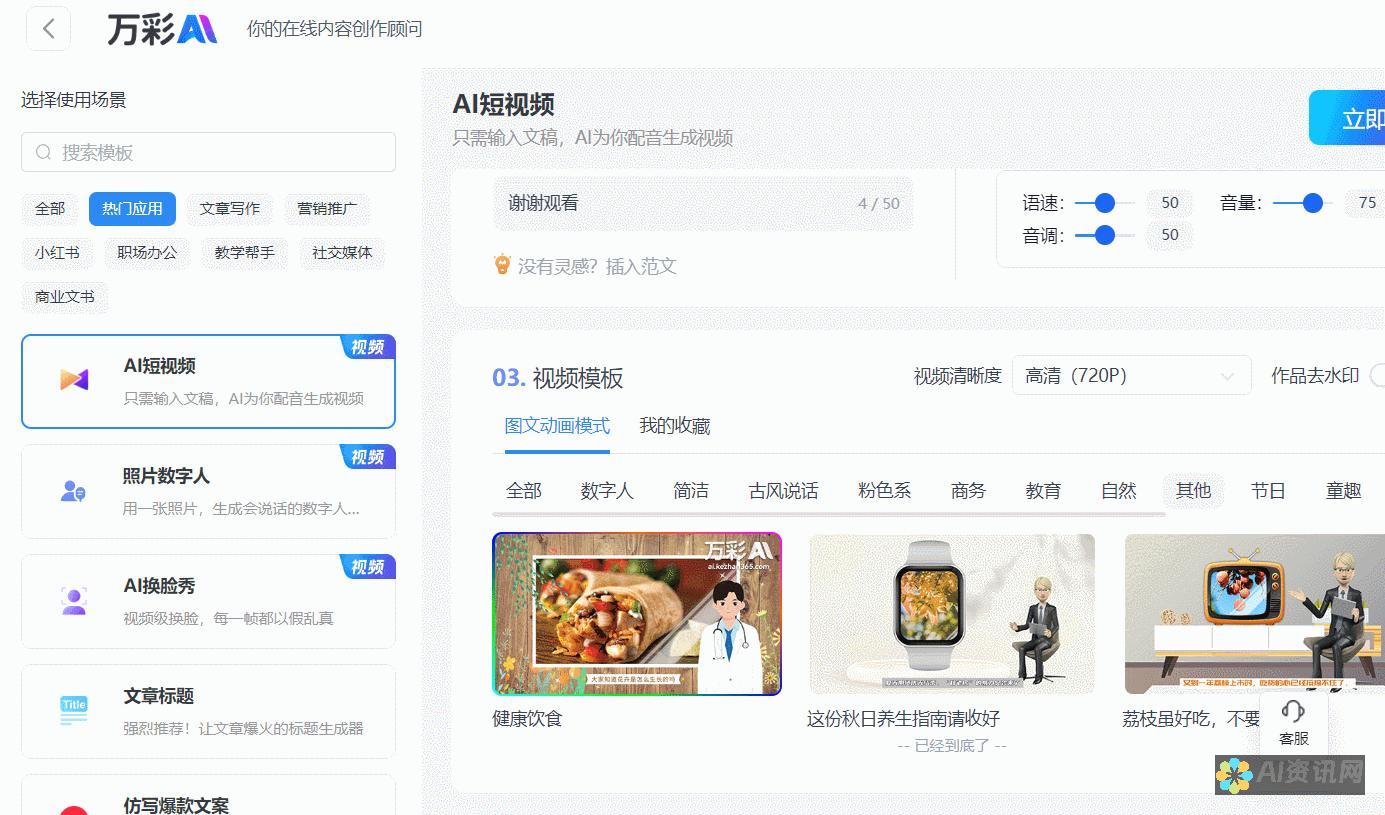This screenshot has width=1385, height=815.
Task: Choose the 其他 template category
Action: (x=1193, y=491)
